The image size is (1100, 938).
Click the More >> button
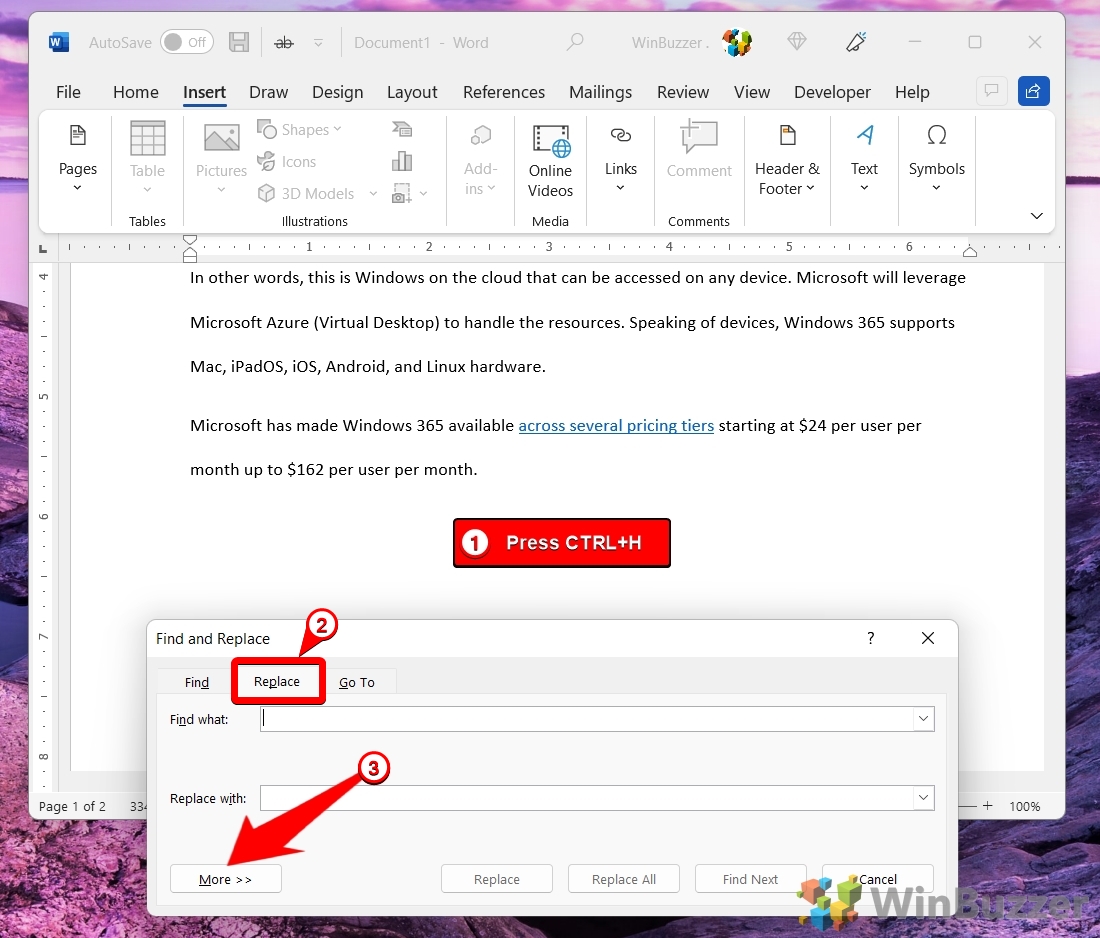tap(225, 879)
